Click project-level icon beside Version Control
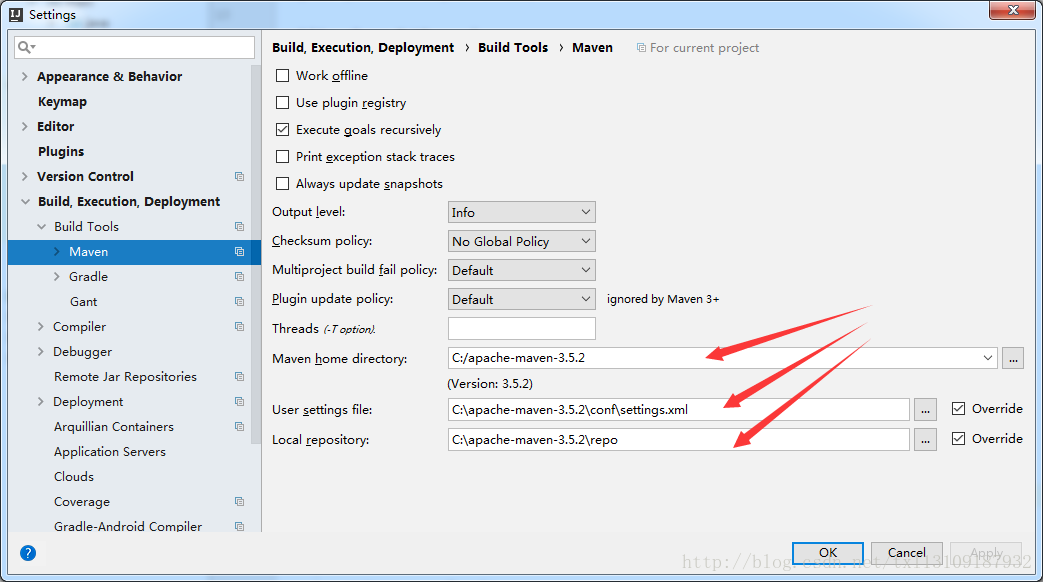 coord(239,176)
